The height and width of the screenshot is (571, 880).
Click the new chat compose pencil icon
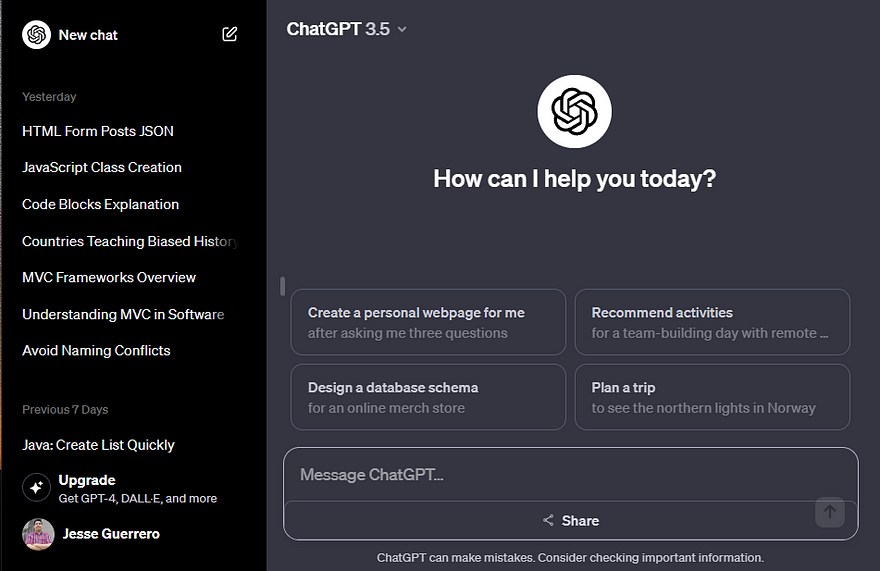point(230,34)
